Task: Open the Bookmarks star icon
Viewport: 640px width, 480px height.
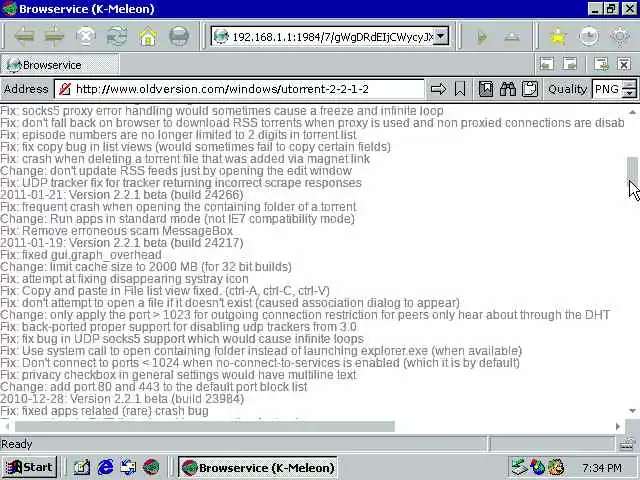Action: (x=558, y=37)
